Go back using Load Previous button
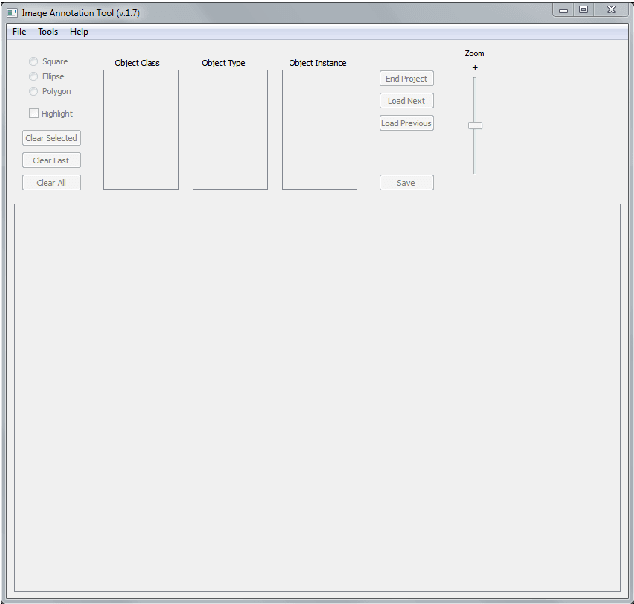The width and height of the screenshot is (634, 604). [x=406, y=123]
